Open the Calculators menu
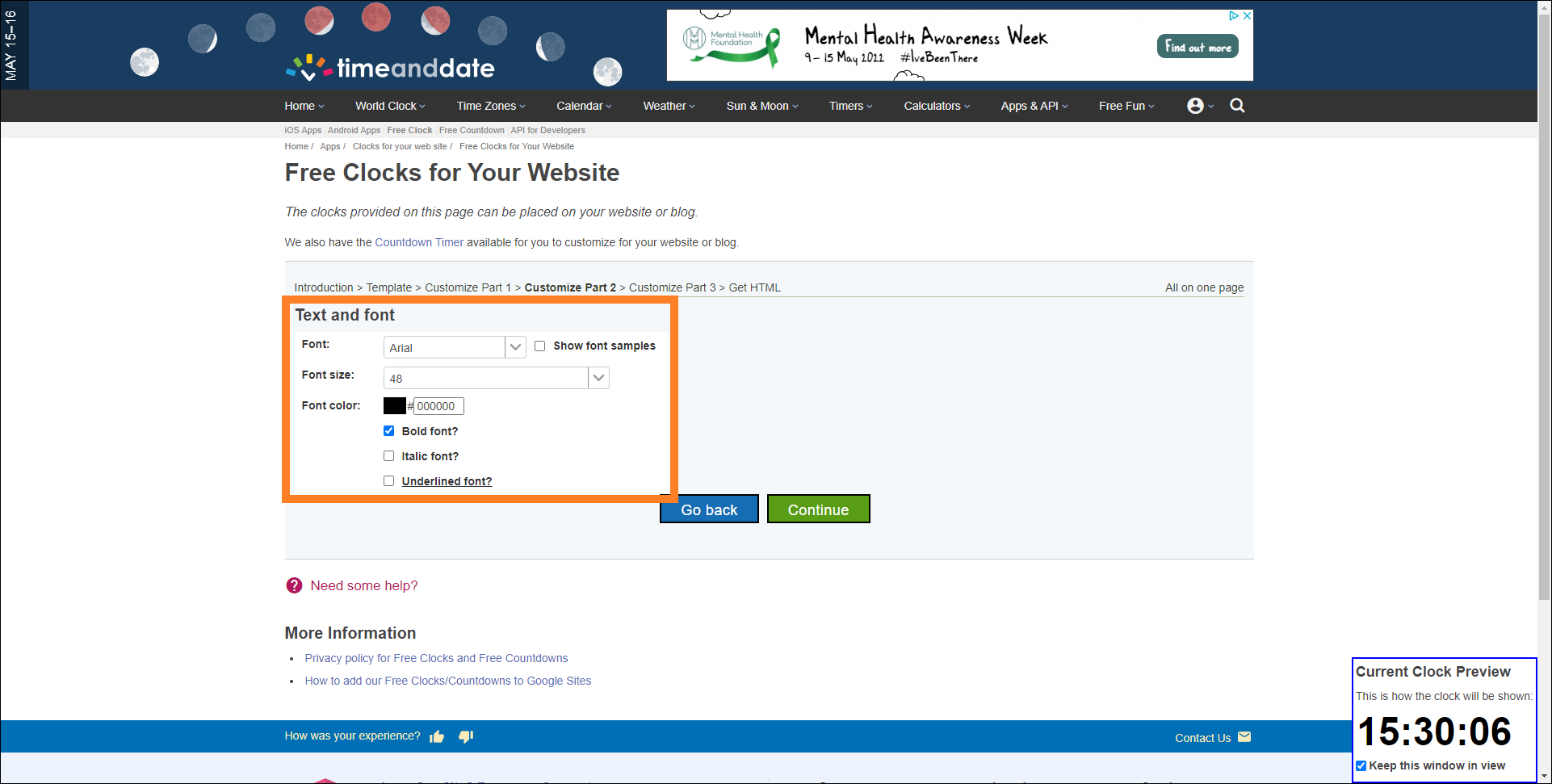The image size is (1552, 784). (937, 106)
